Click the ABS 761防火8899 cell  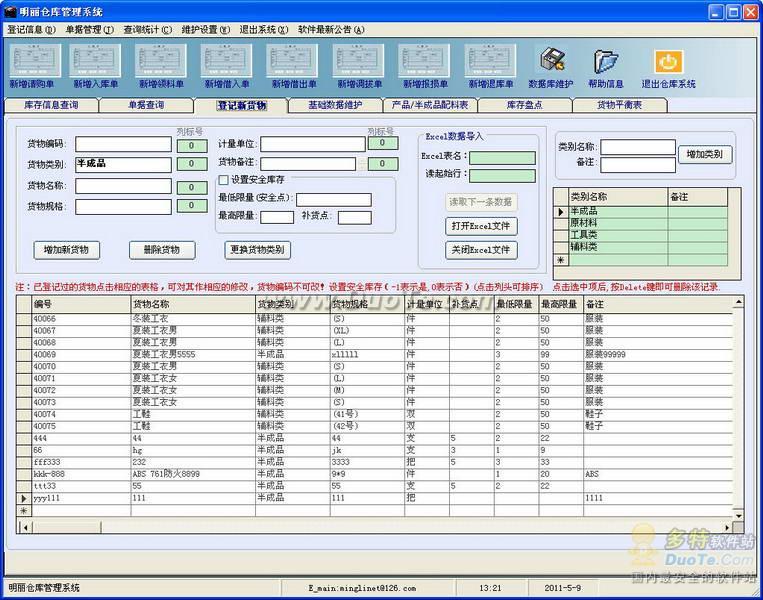194,474
